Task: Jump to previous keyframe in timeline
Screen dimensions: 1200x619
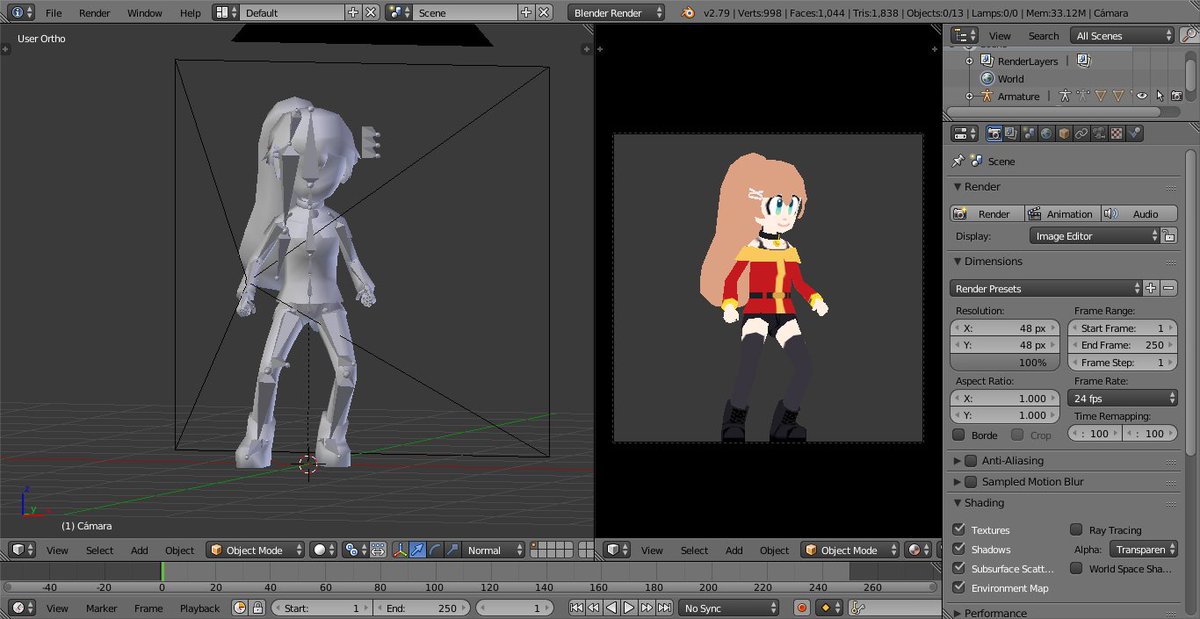Action: tap(594, 608)
